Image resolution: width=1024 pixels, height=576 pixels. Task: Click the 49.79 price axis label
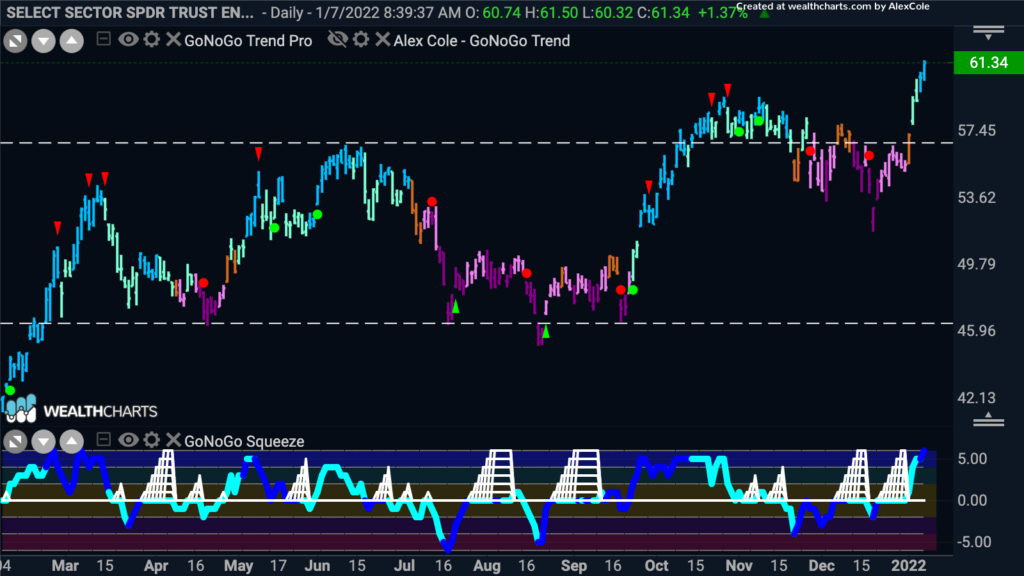[x=976, y=264]
